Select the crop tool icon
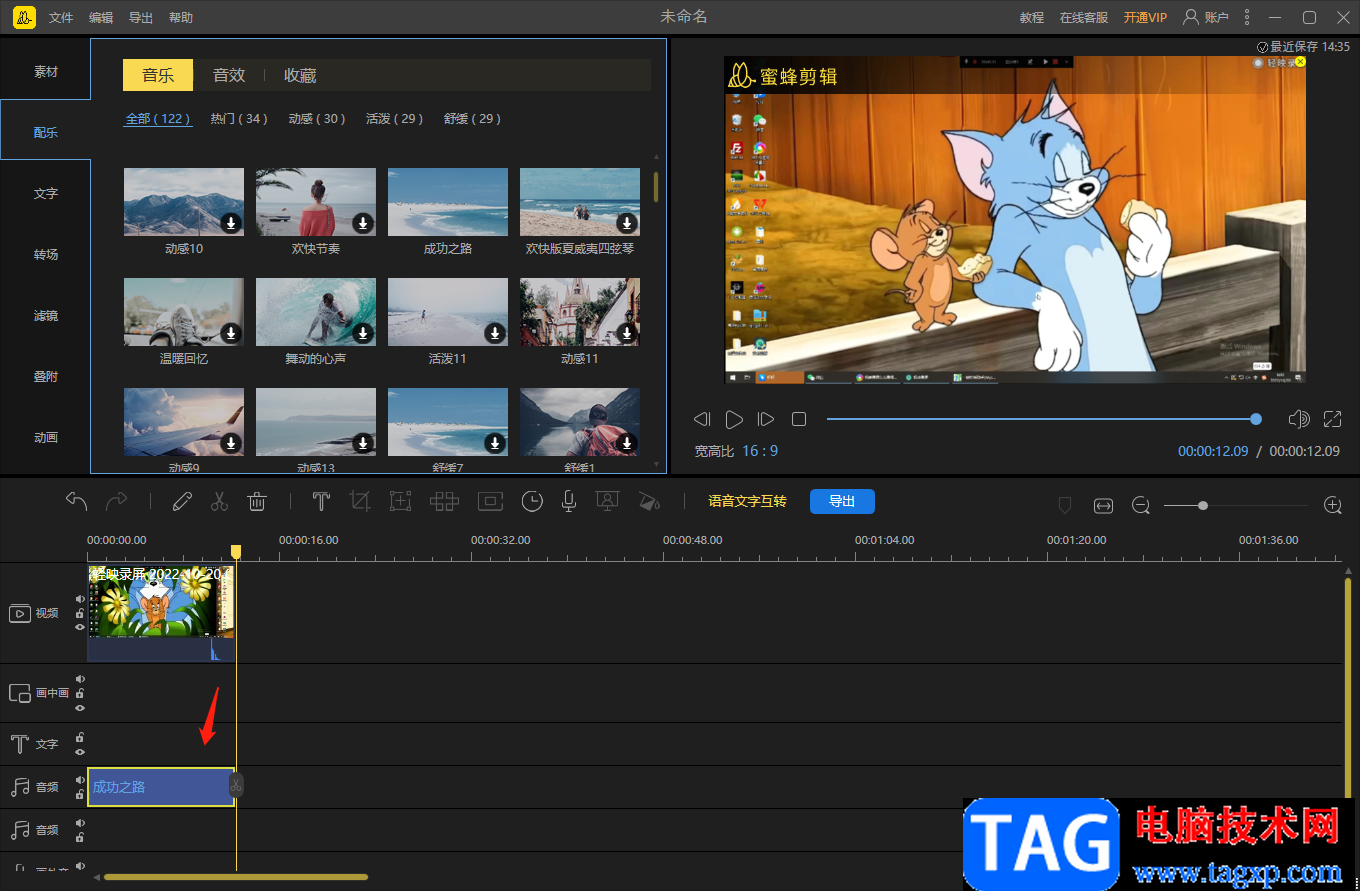Screen dimensions: 1360x891 [x=360, y=502]
